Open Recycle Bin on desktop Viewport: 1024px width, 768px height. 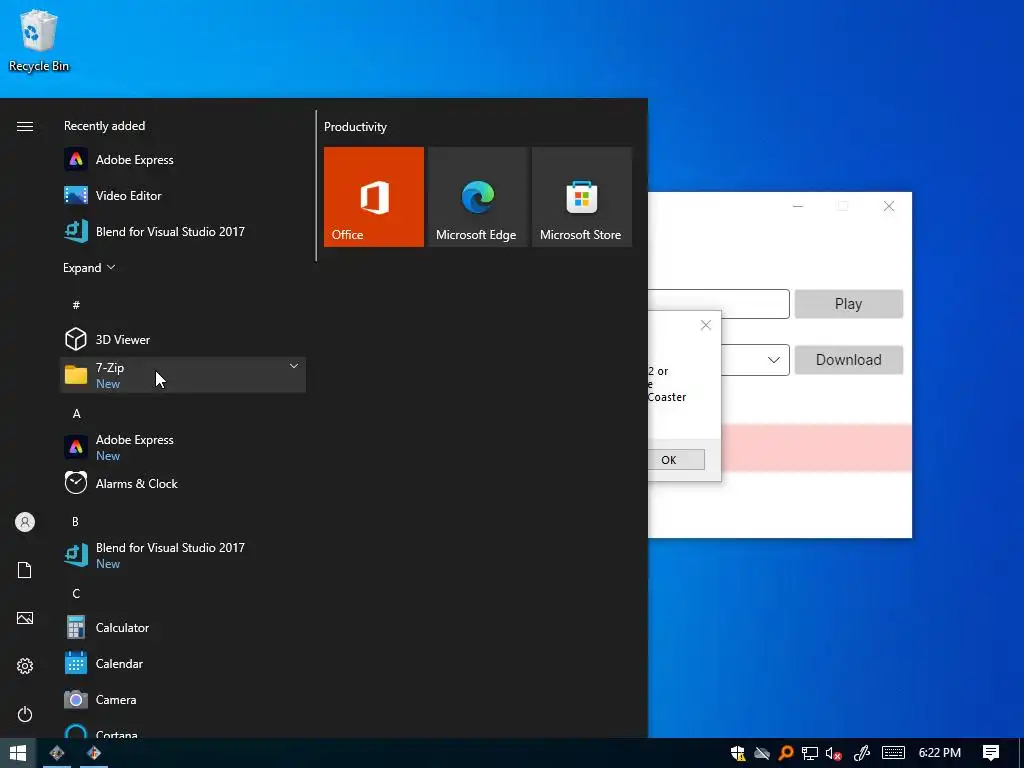(x=39, y=40)
